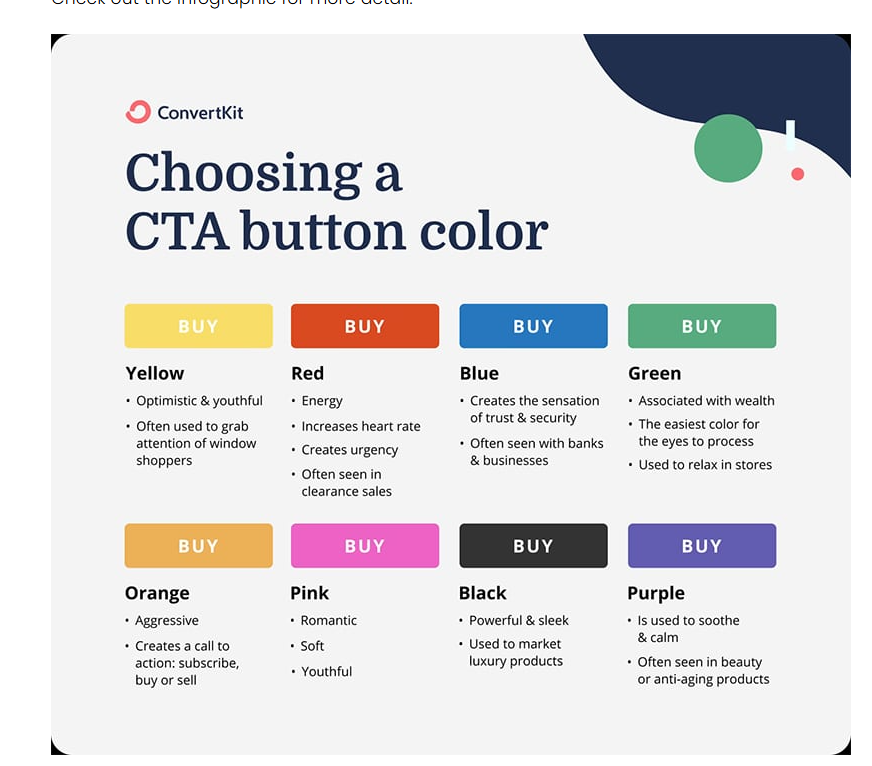Click the small red dot decoration
This screenshot has height=766, width=872.
click(x=797, y=174)
